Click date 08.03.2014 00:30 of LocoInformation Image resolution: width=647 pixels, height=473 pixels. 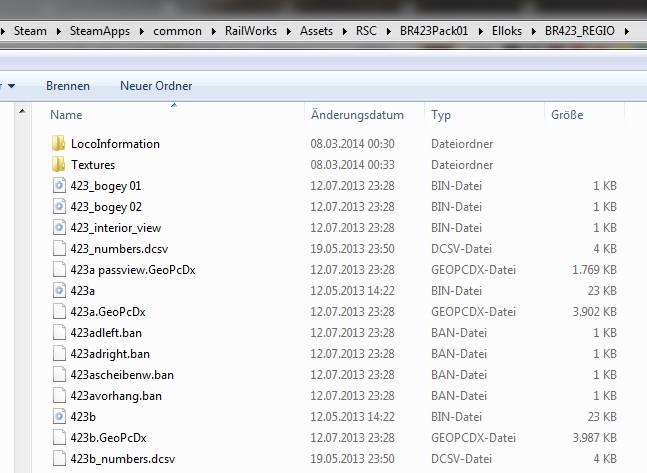tap(352, 144)
